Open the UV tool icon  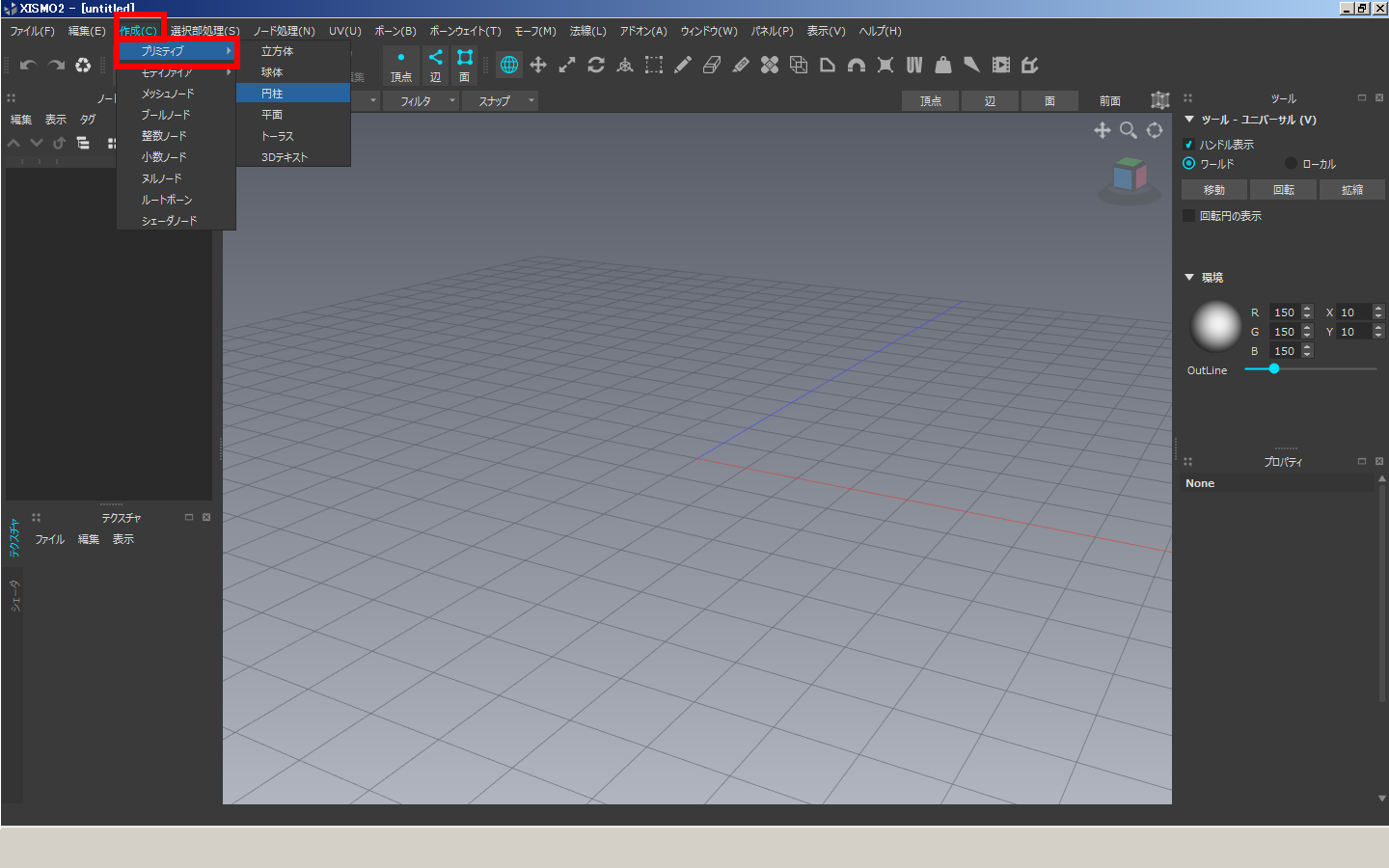914,65
